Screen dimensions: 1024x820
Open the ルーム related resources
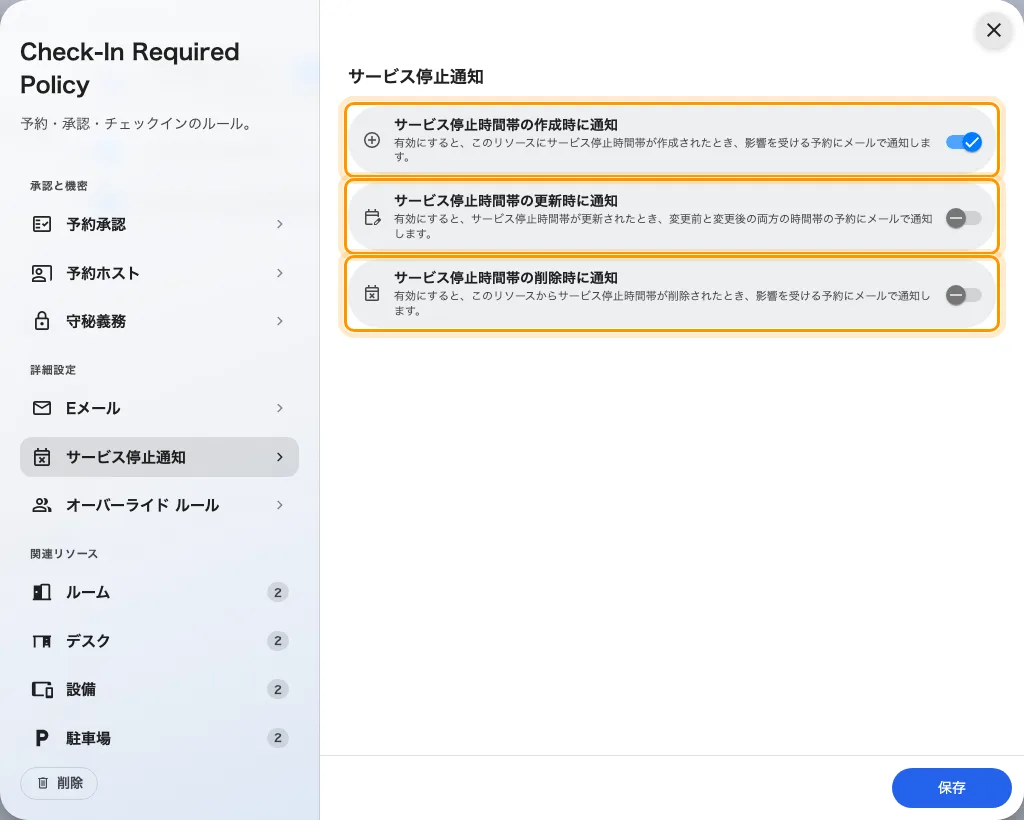159,592
